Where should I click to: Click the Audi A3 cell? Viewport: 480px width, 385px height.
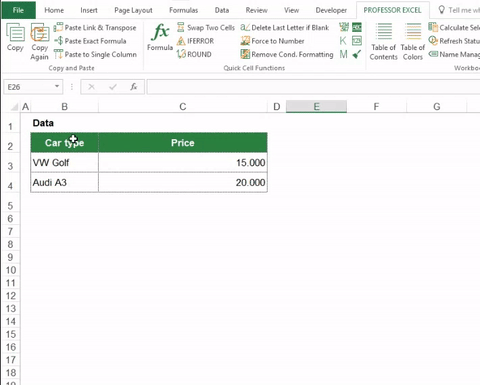[64, 182]
